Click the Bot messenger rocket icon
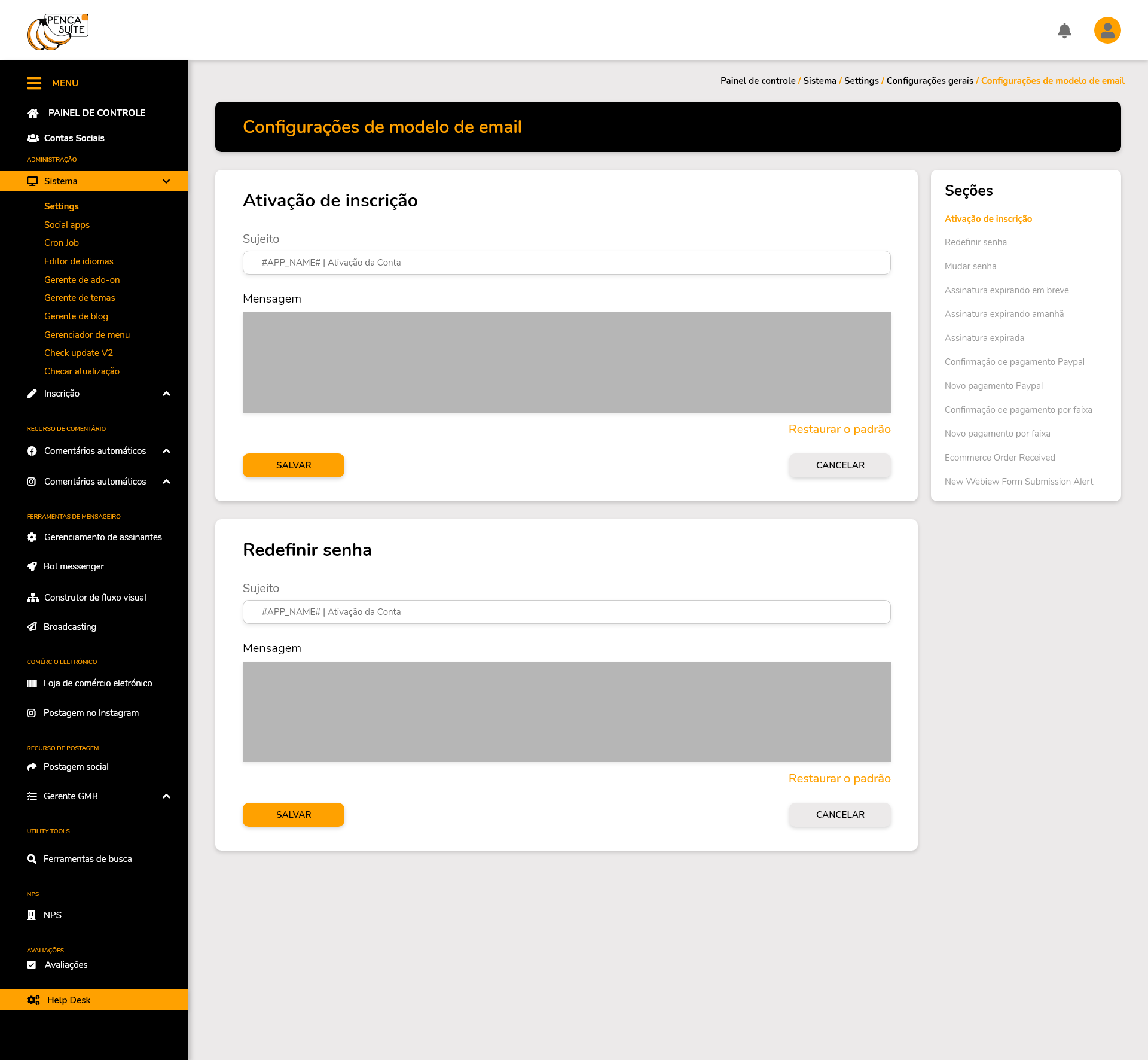Image resolution: width=1148 pixels, height=1060 pixels. [x=32, y=566]
